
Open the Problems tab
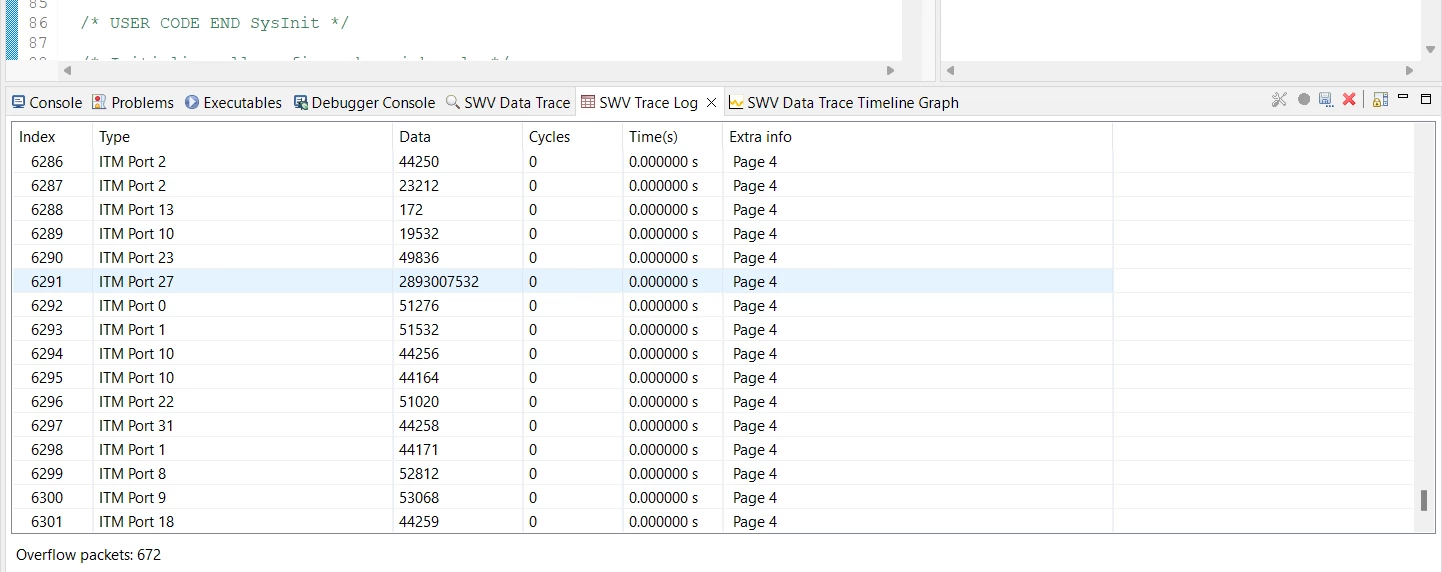(133, 102)
